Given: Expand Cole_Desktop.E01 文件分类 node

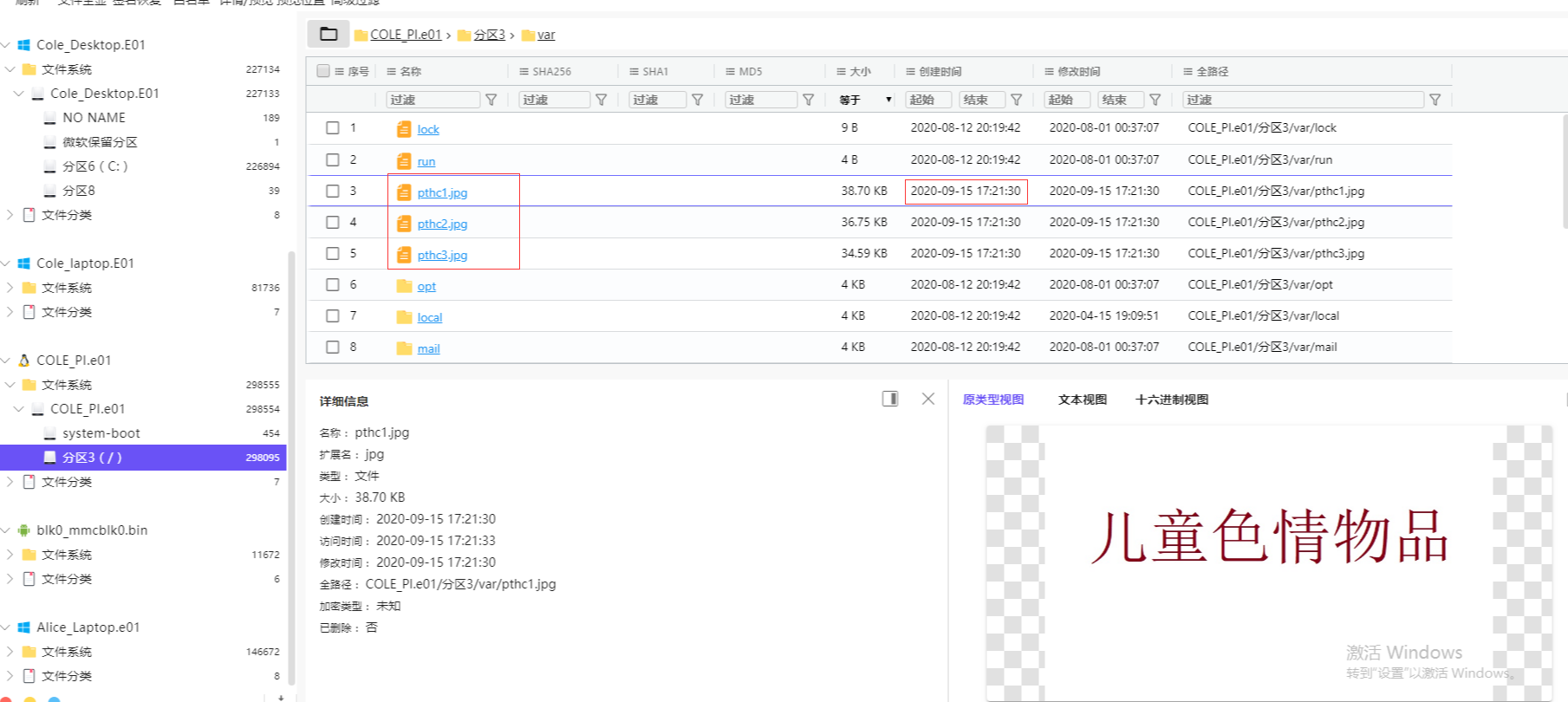Looking at the screenshot, I should pos(10,214).
